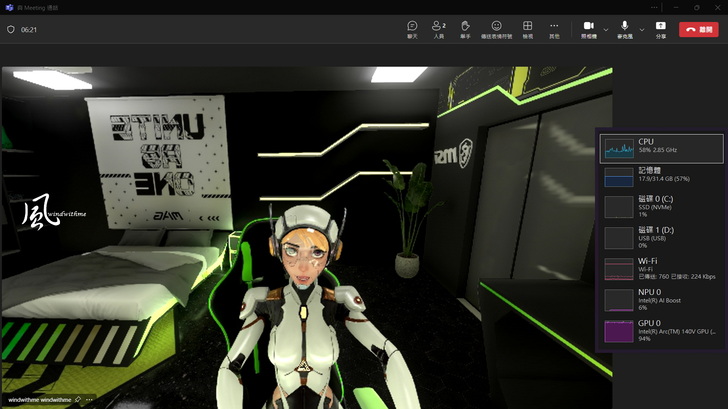The width and height of the screenshot is (728, 409).
Task: Select the GPU 0 performance entry
Action: pos(661,331)
